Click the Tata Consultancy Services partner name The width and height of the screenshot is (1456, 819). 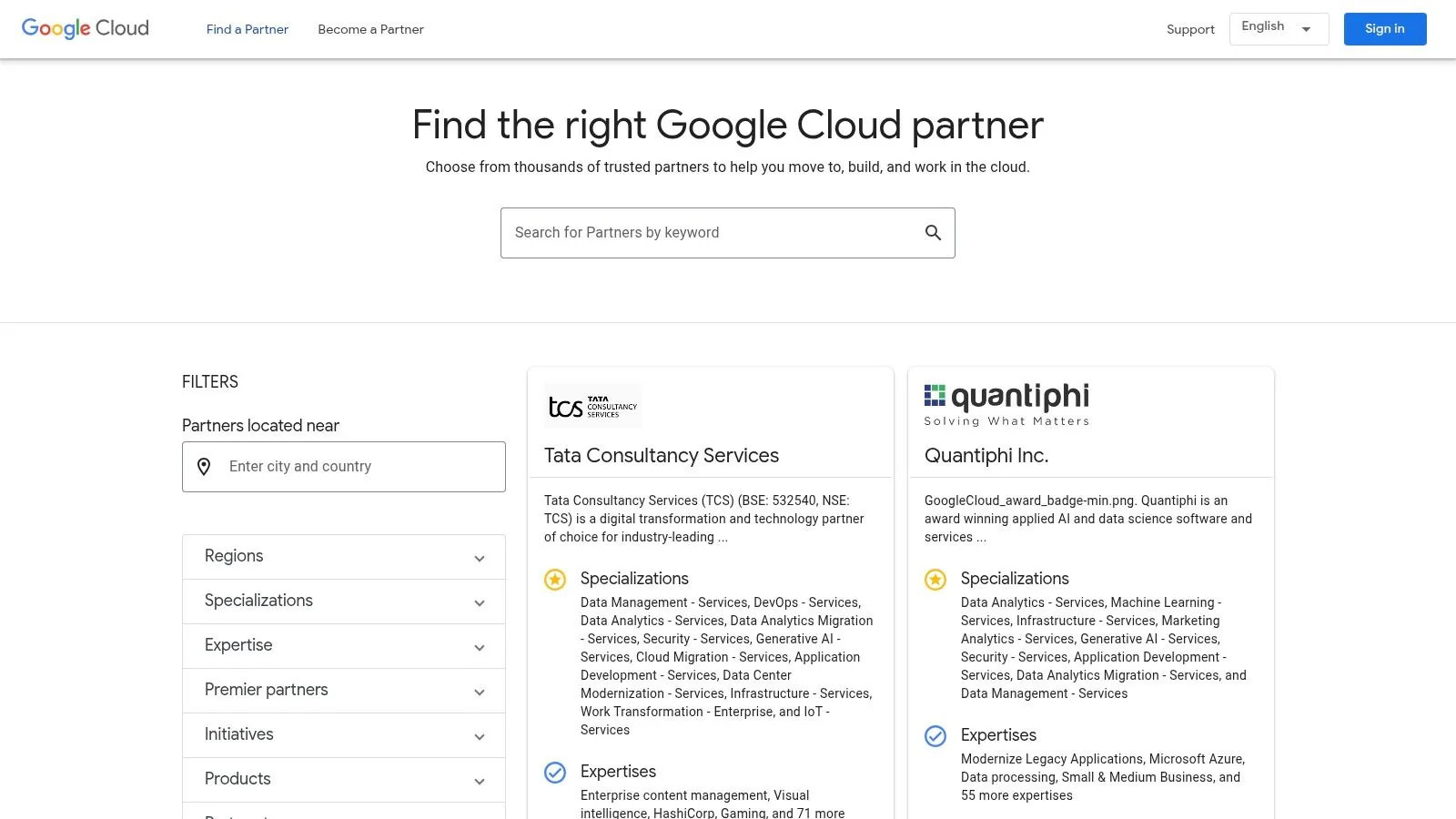click(x=661, y=455)
